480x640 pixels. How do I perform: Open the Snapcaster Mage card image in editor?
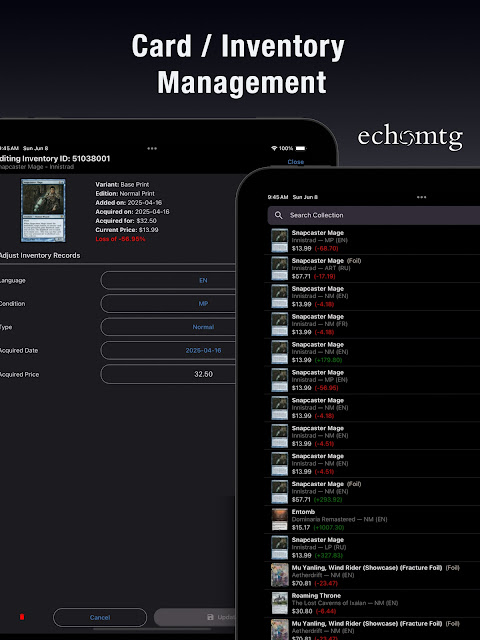[43, 210]
